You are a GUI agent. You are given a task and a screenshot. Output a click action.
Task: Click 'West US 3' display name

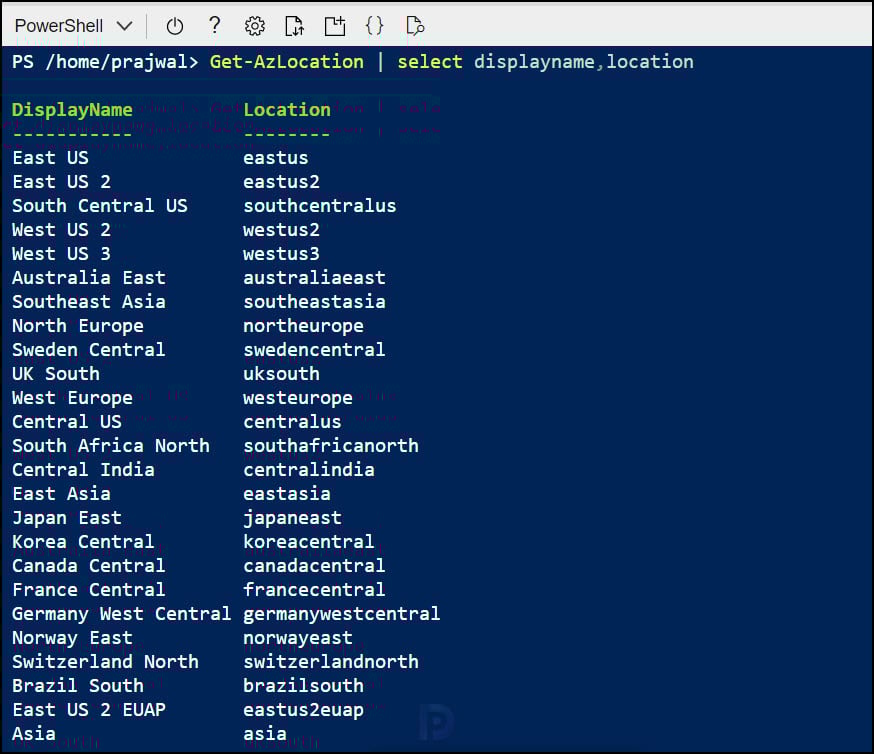click(x=61, y=254)
